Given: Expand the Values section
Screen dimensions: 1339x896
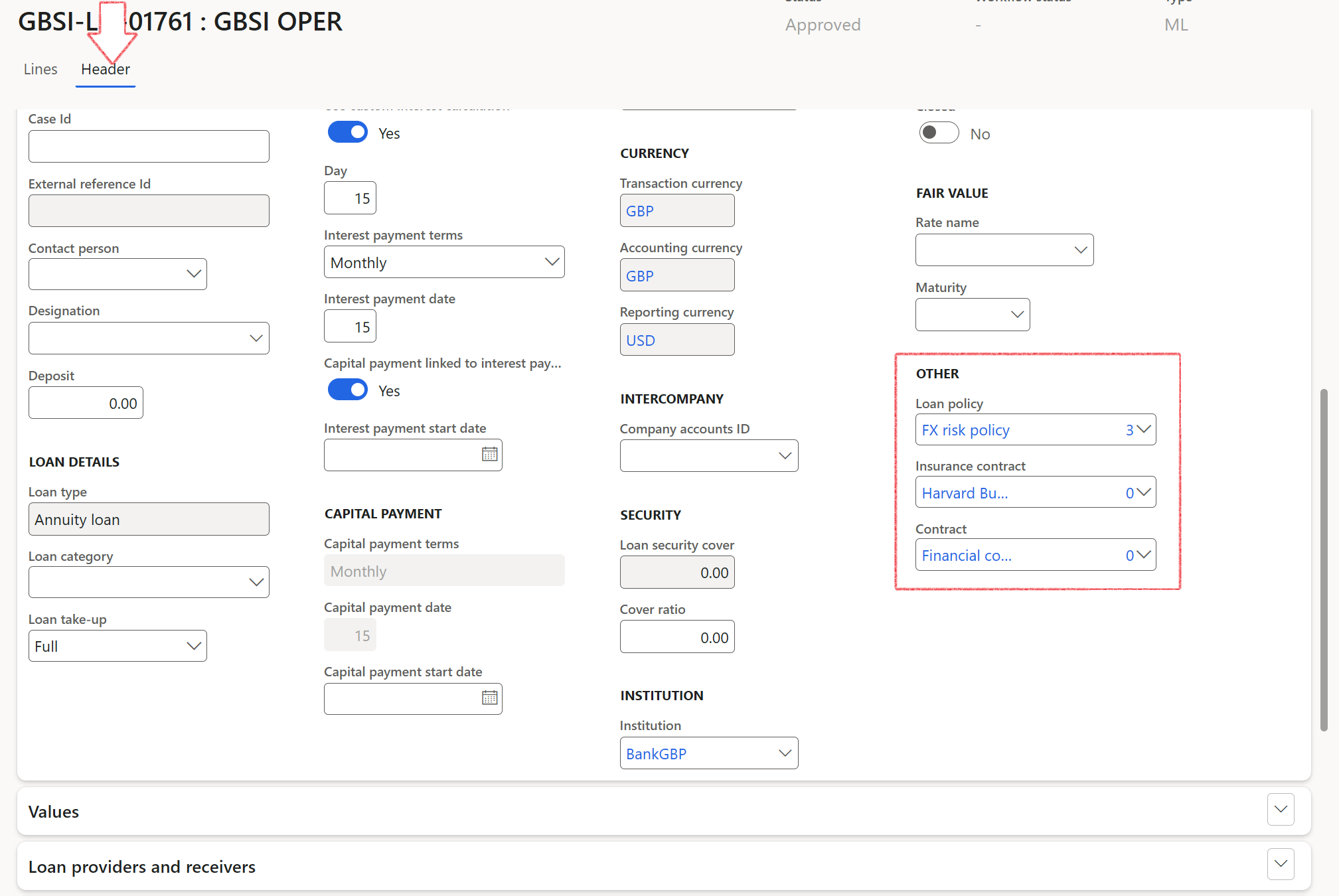Looking at the screenshot, I should click(x=1281, y=810).
